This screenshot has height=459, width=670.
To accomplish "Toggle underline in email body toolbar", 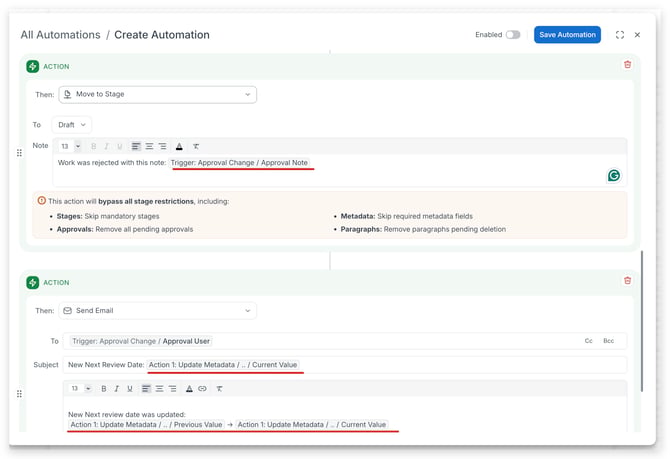I will (x=129, y=388).
